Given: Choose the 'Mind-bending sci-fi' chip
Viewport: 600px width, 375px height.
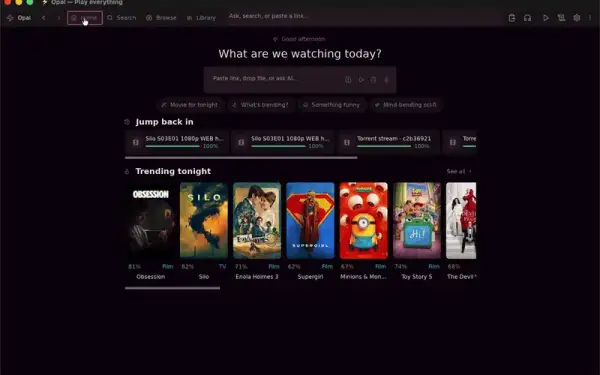Looking at the screenshot, I should click(x=406, y=105).
